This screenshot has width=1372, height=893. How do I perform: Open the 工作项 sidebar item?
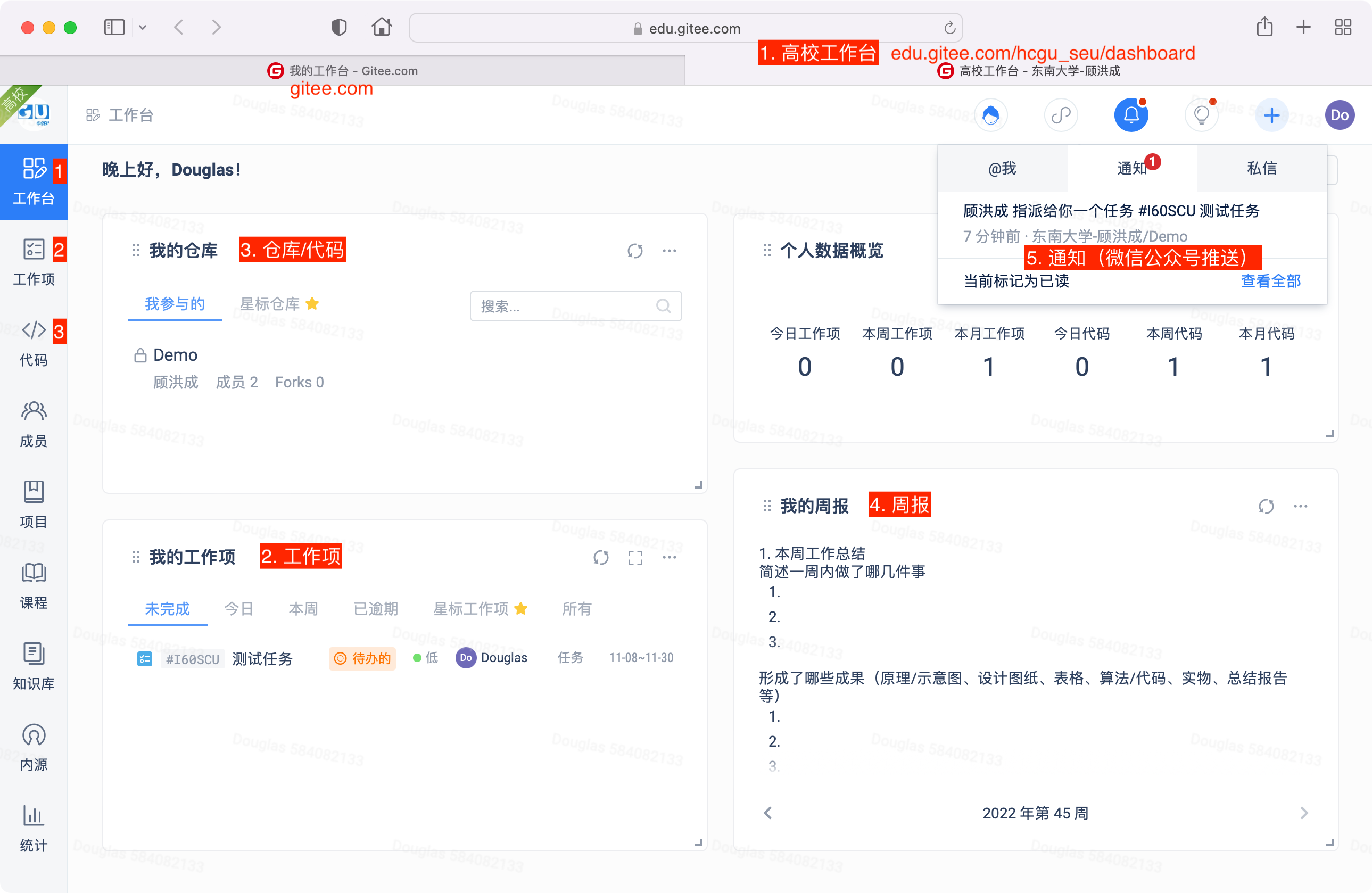point(34,262)
